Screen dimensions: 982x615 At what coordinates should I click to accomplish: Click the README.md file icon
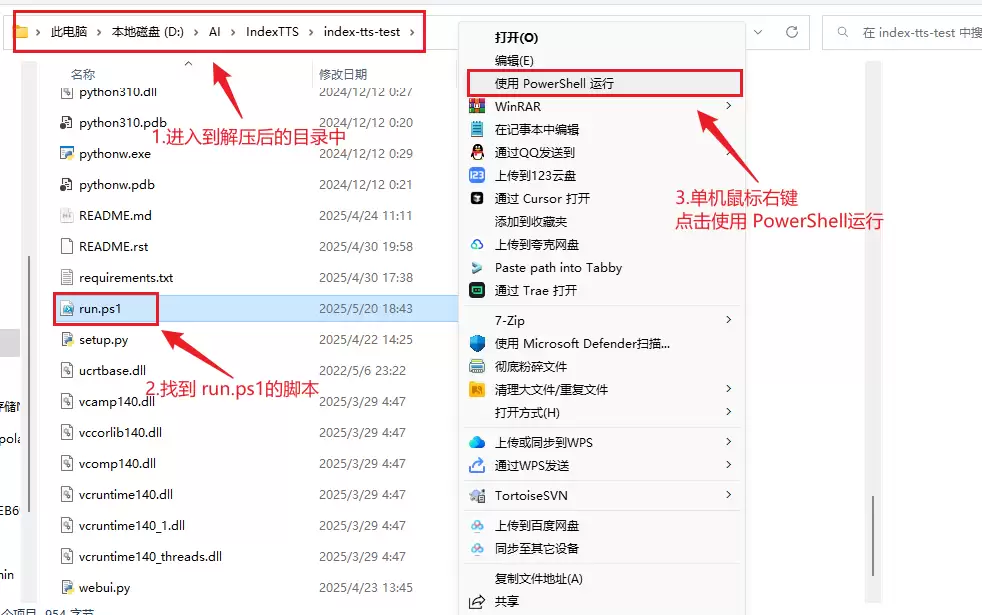pos(67,215)
